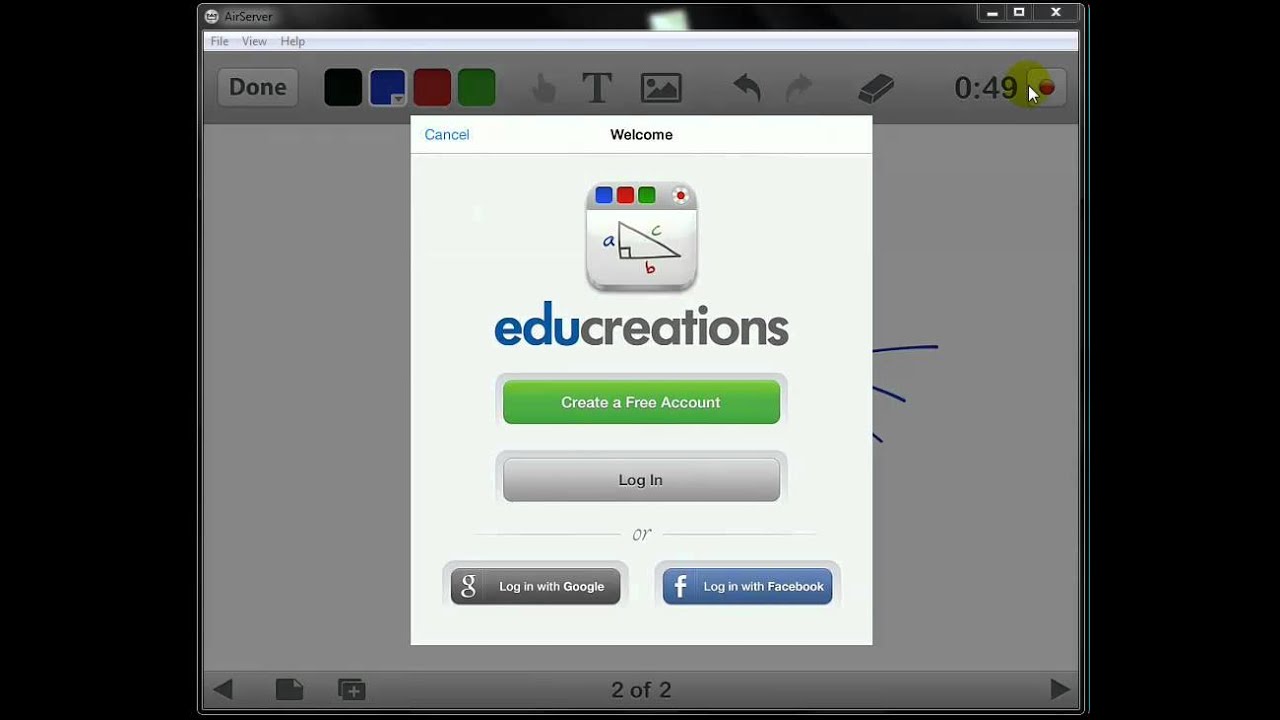This screenshot has width=1280, height=720.
Task: Select the red ink color
Action: tap(432, 88)
